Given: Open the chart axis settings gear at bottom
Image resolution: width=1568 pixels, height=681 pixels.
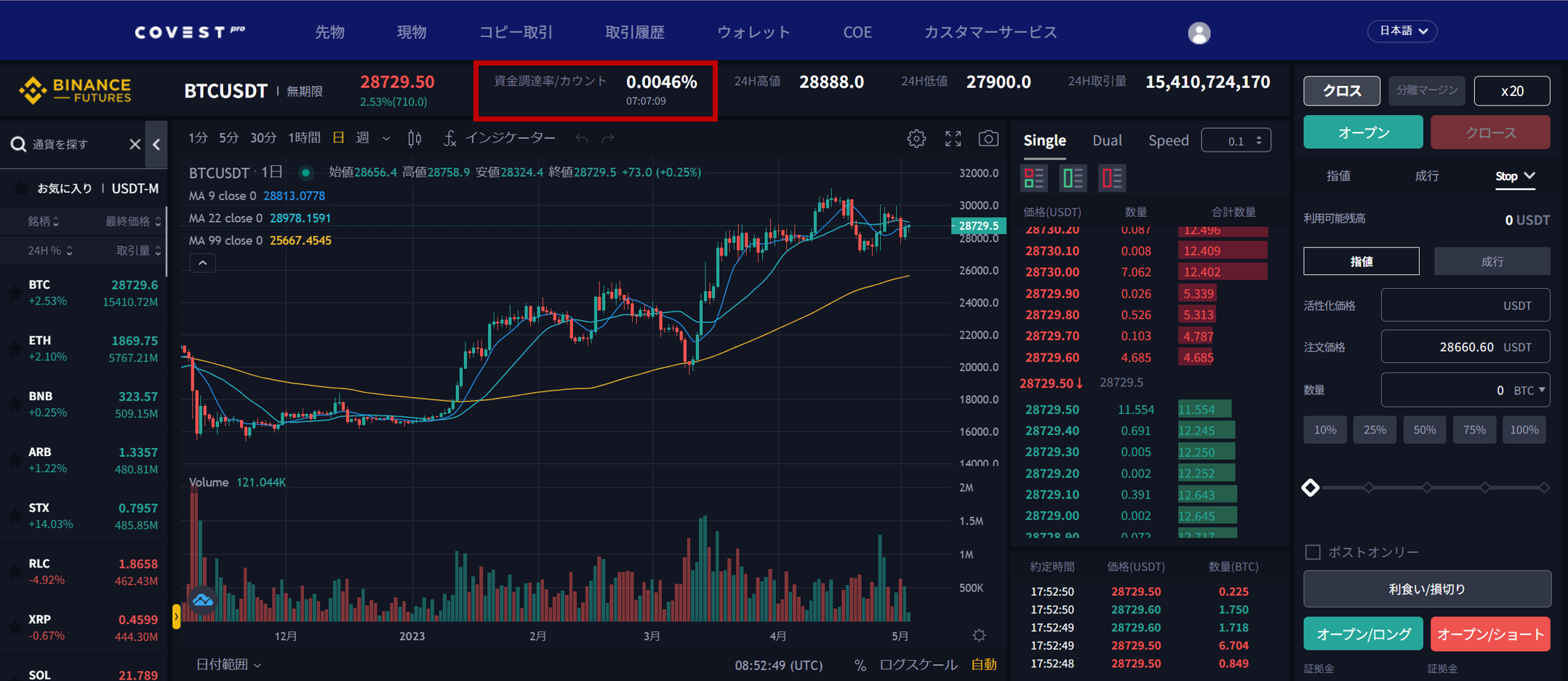Looking at the screenshot, I should click(979, 635).
